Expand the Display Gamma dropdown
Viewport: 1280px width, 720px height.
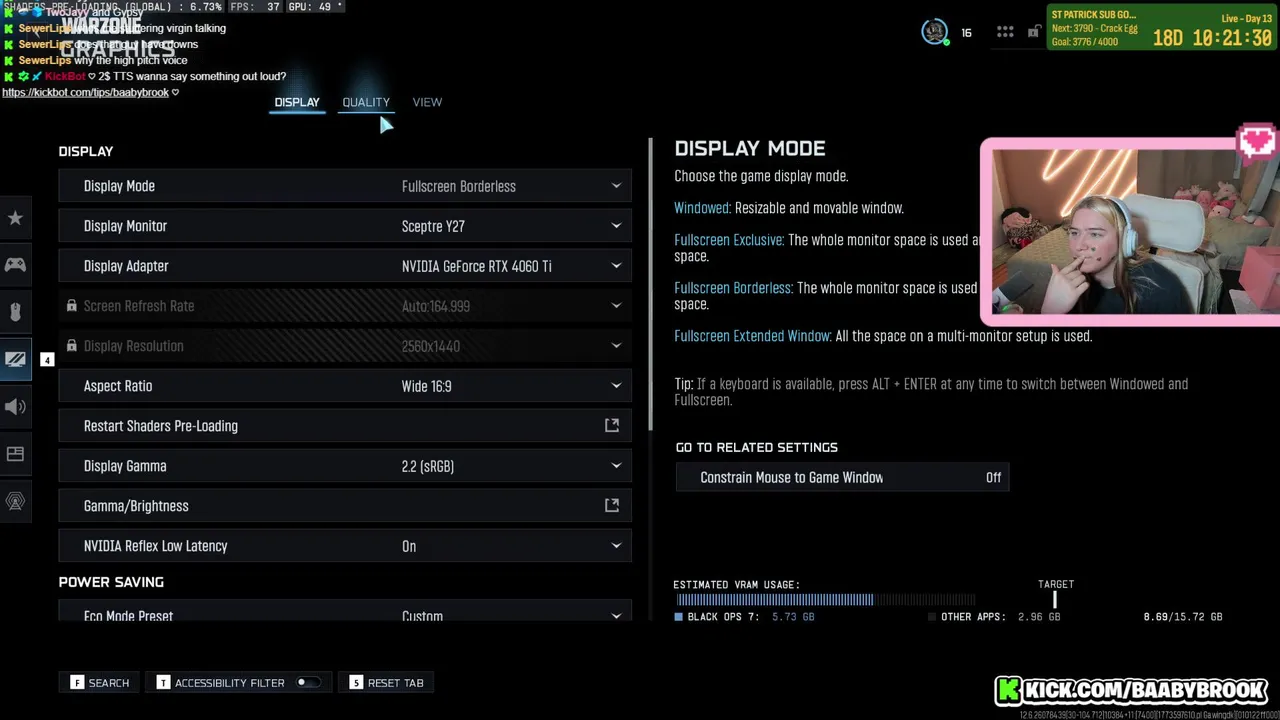tap(616, 466)
